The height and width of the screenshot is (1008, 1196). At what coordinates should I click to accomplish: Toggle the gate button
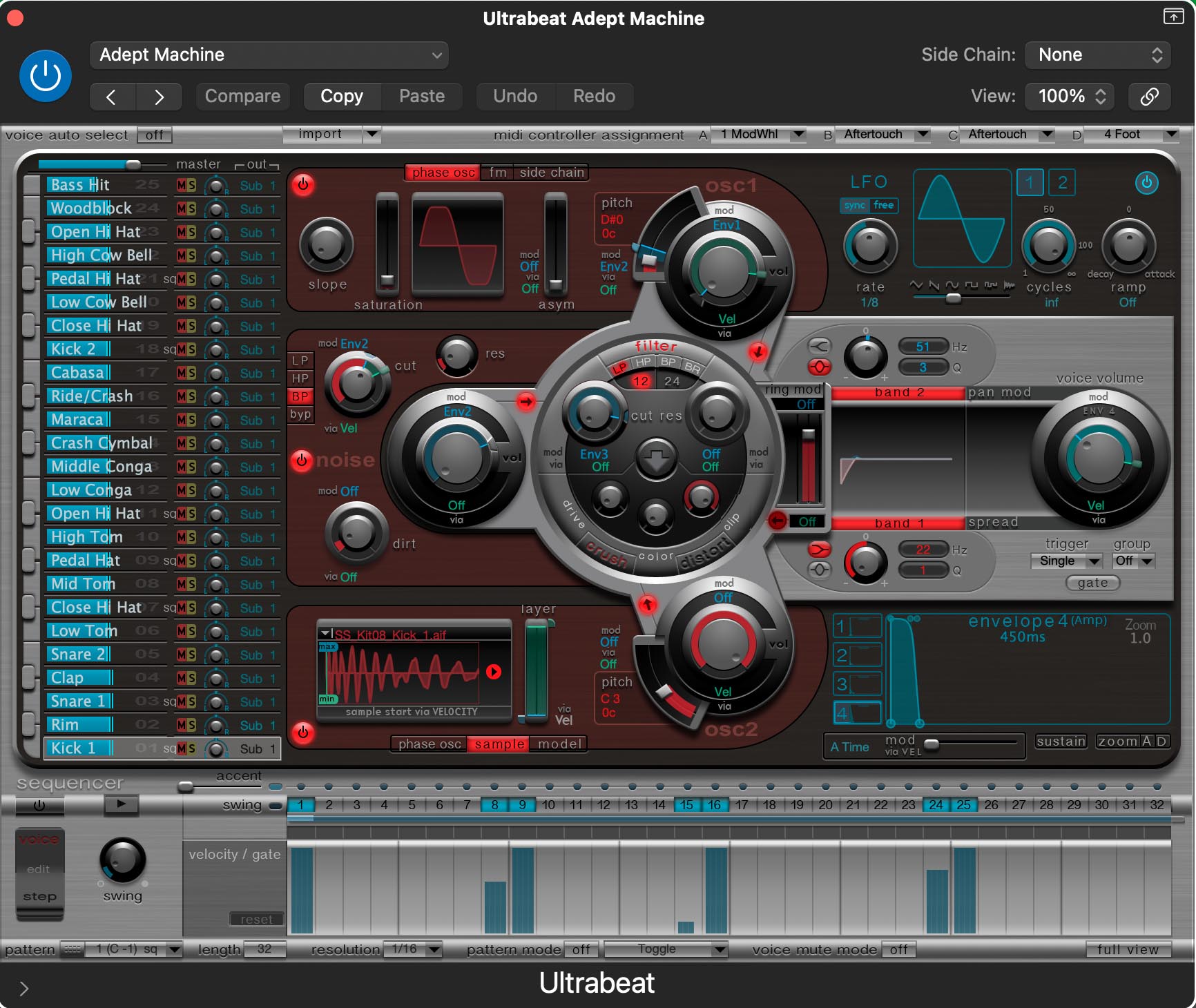click(1092, 583)
